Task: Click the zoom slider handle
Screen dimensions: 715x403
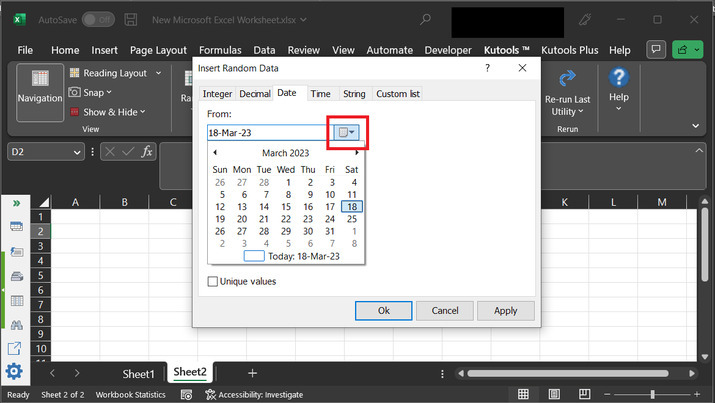Action: click(x=652, y=395)
